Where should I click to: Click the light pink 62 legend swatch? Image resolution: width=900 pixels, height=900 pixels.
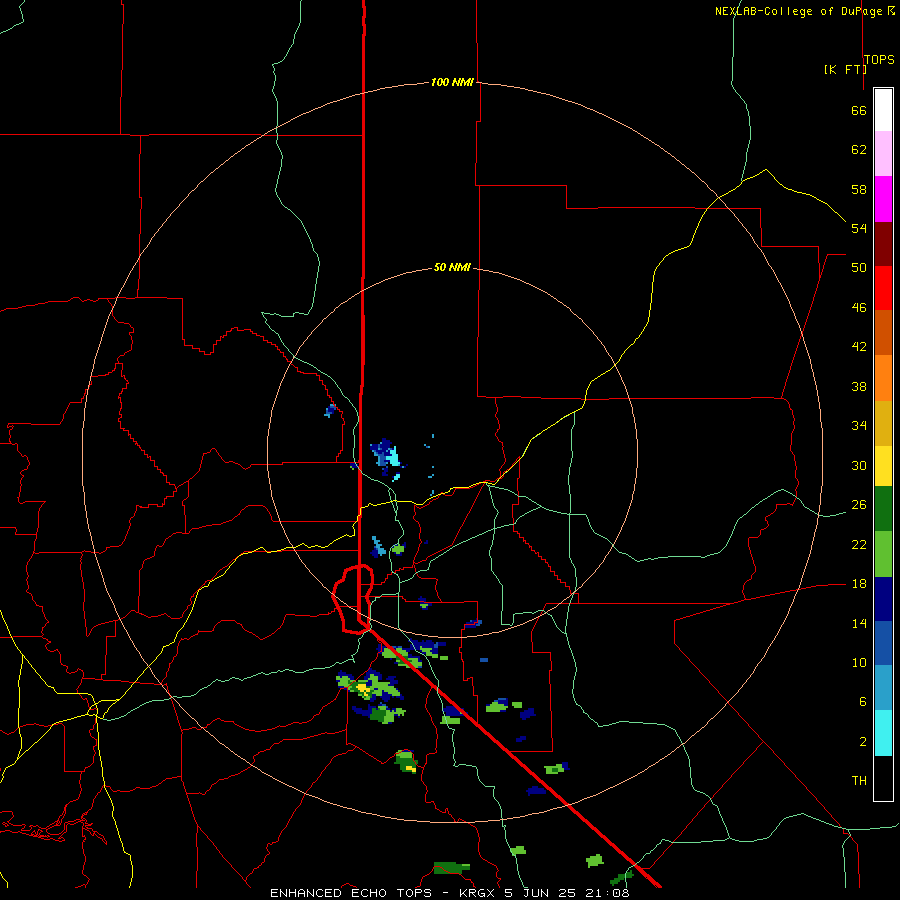pyautogui.click(x=883, y=153)
